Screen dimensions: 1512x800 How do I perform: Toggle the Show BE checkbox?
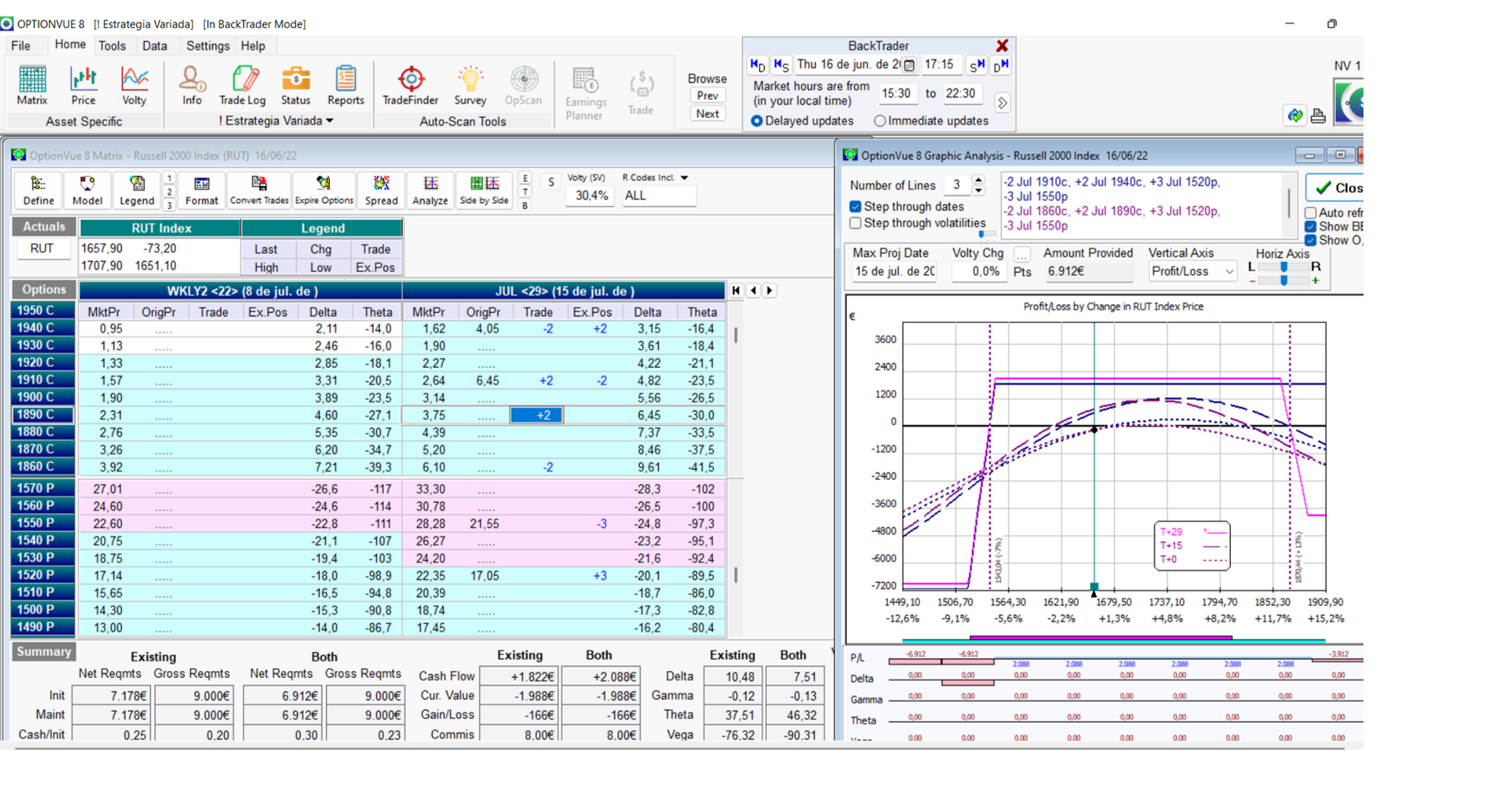[x=1310, y=226]
